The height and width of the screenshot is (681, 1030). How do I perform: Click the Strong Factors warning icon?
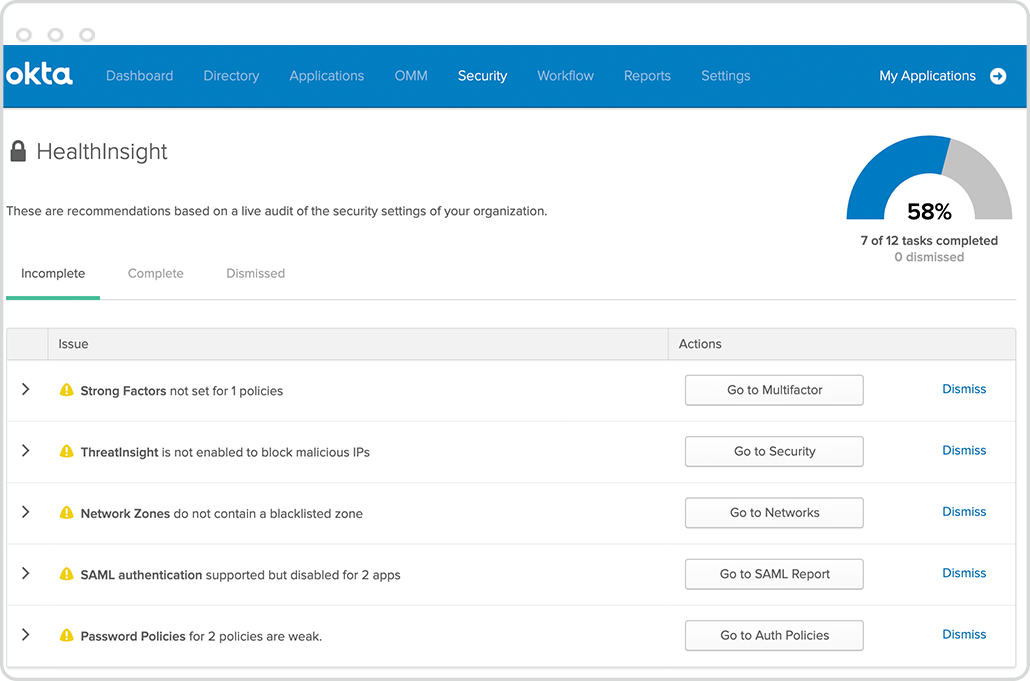67,390
